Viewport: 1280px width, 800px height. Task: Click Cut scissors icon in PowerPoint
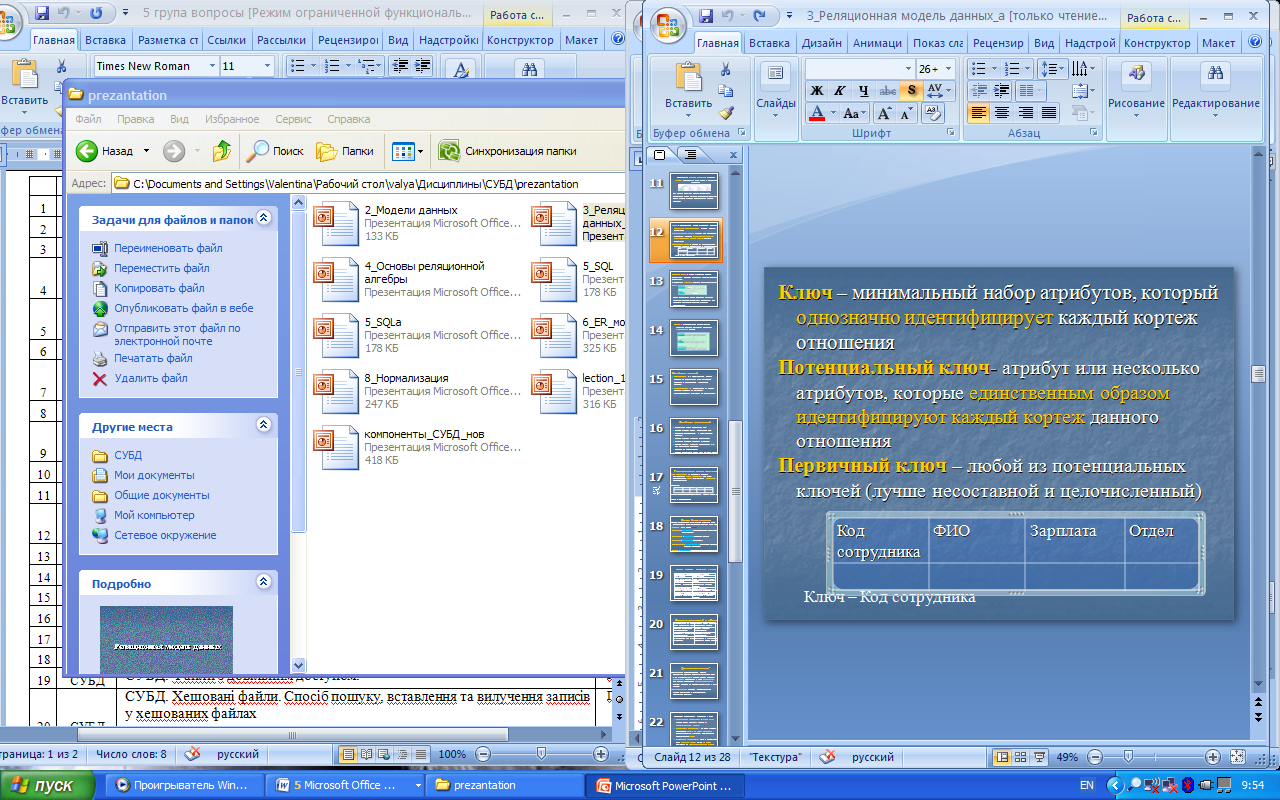pos(726,69)
